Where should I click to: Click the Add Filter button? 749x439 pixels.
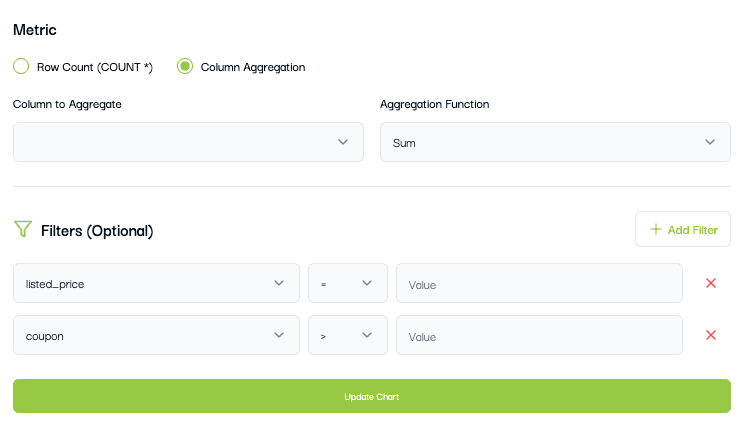tap(683, 229)
